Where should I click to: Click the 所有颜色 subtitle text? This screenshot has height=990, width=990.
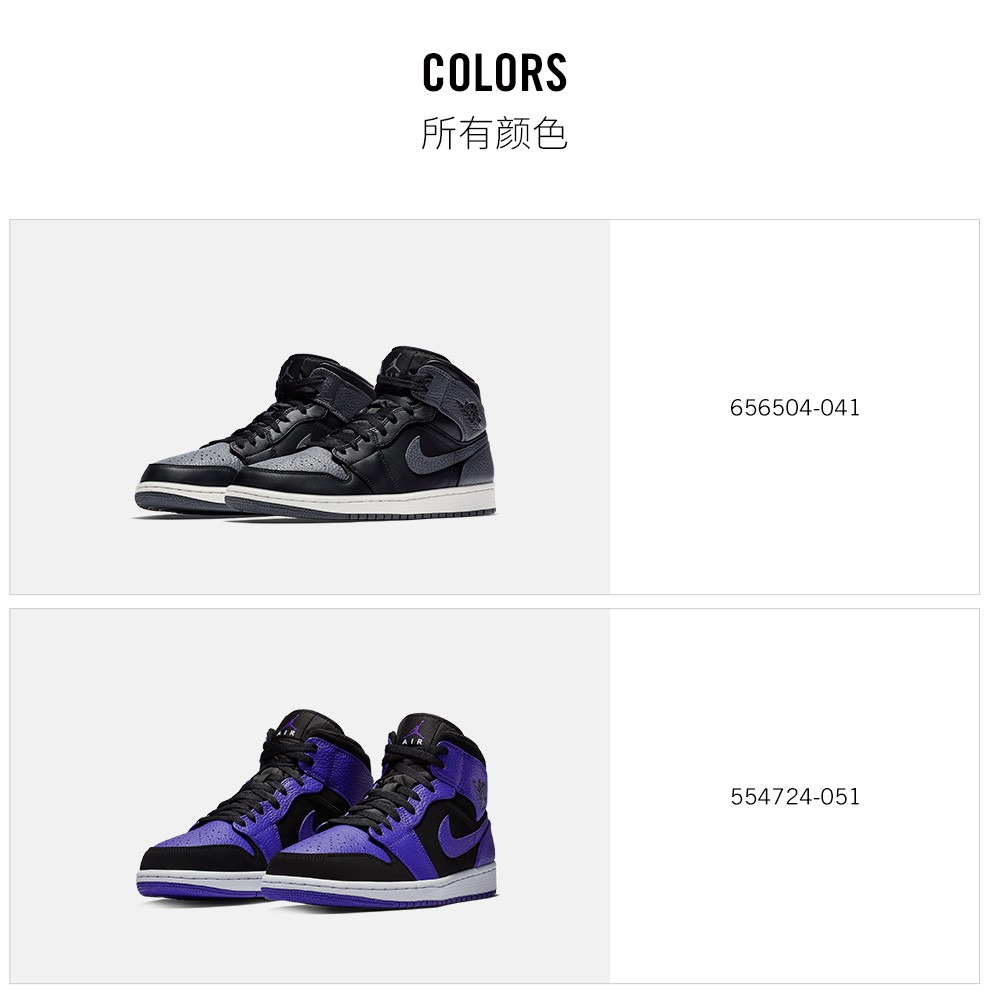click(x=495, y=134)
